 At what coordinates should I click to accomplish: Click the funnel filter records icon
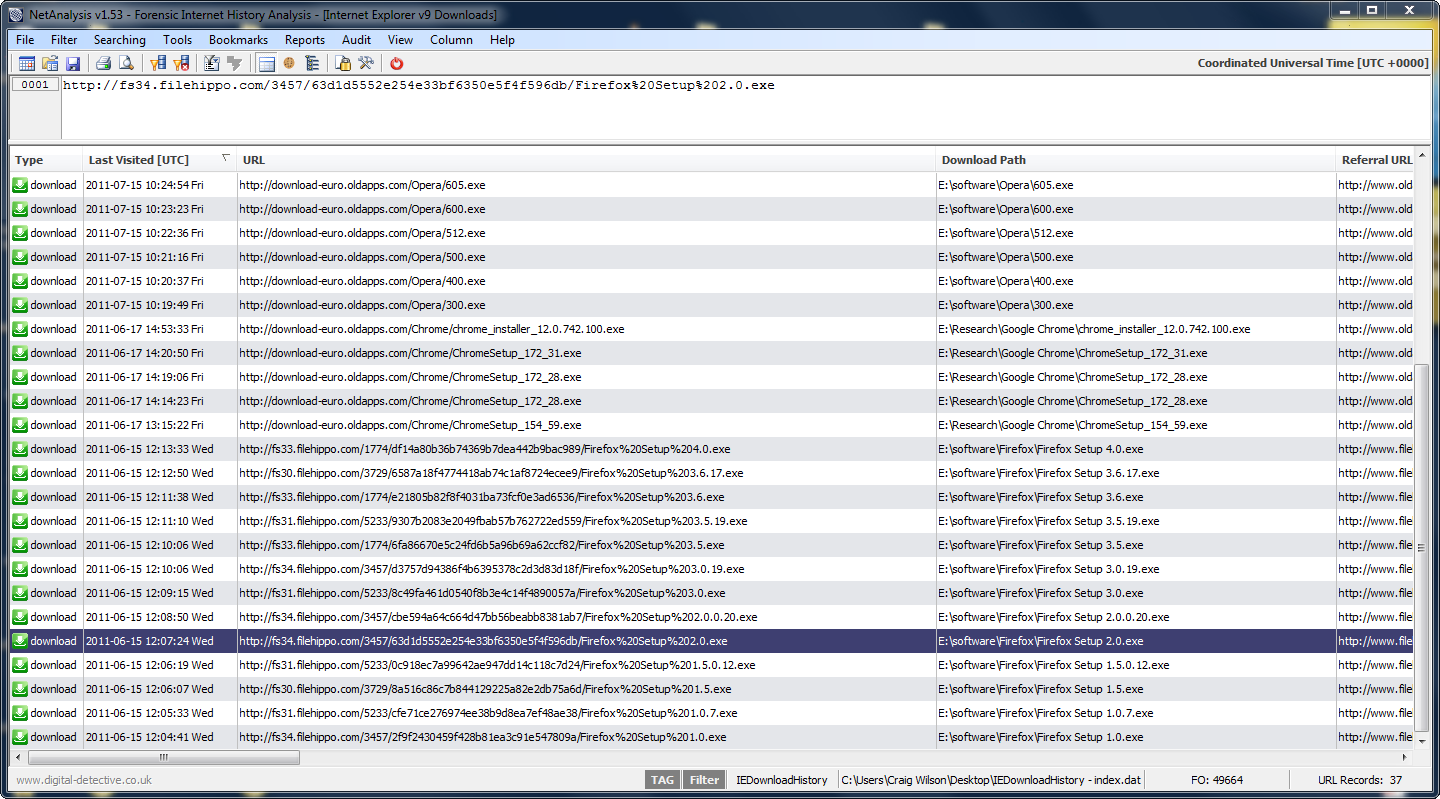coord(157,63)
